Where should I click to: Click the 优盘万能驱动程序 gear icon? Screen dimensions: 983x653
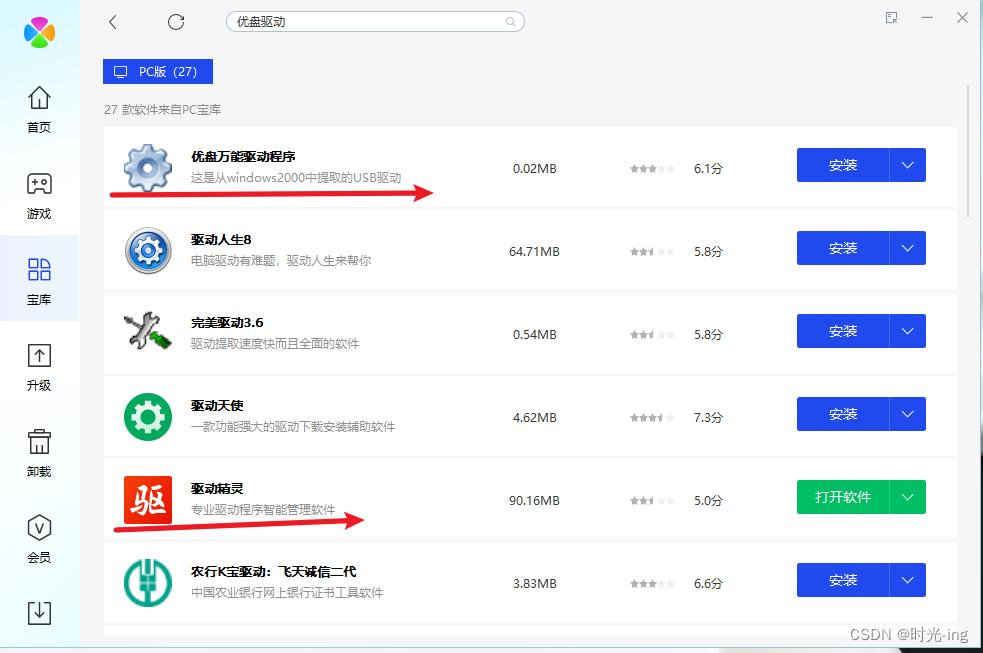(148, 167)
